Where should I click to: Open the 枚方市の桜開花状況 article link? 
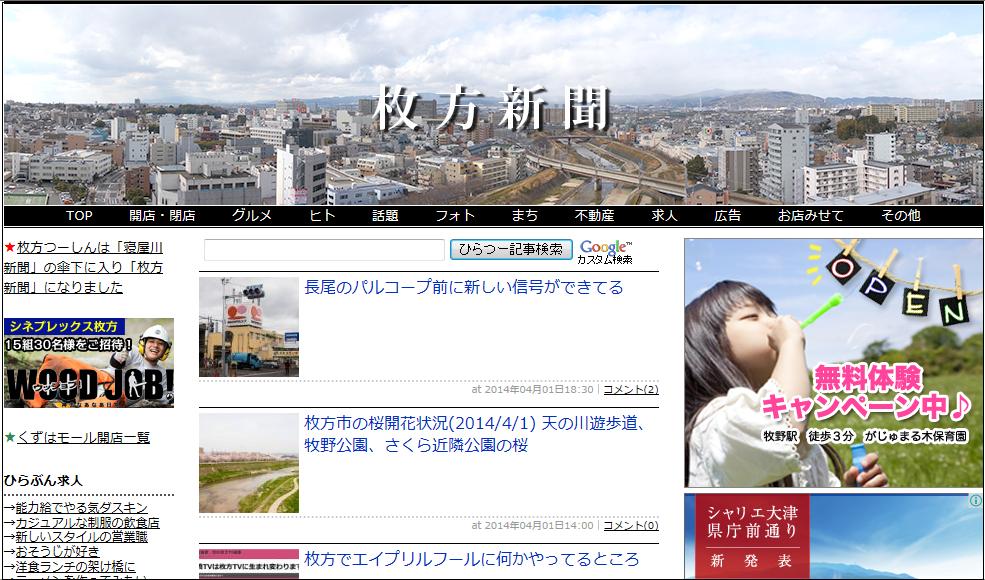pyautogui.click(x=476, y=434)
